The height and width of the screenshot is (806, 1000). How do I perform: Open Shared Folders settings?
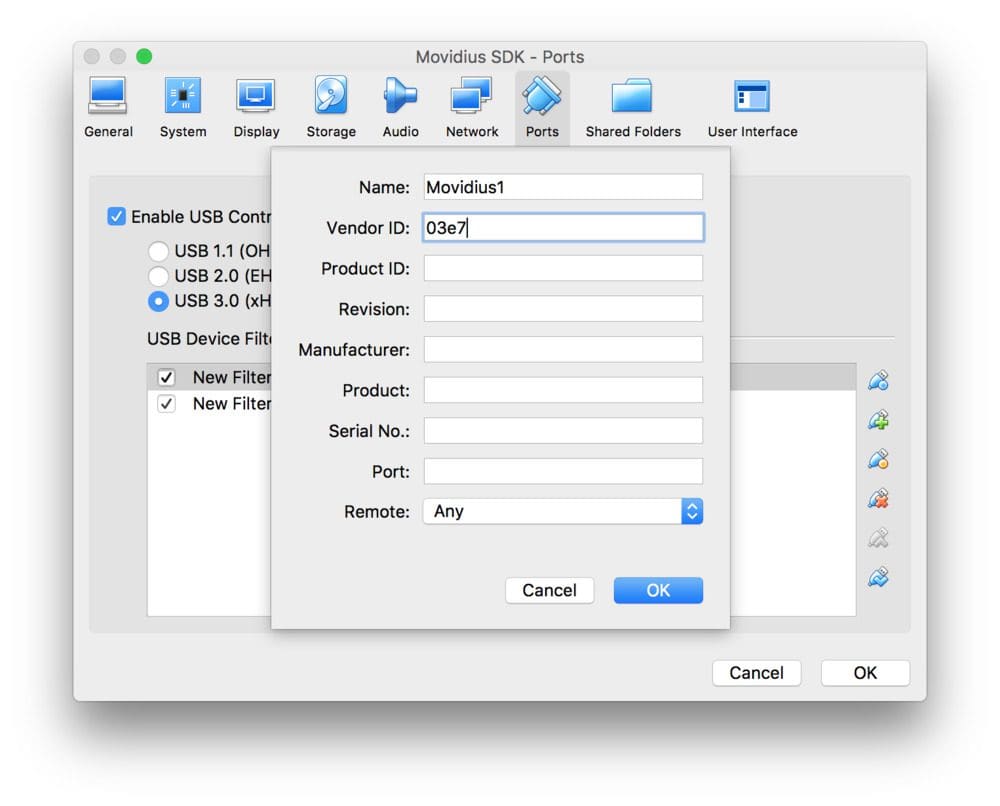[633, 106]
